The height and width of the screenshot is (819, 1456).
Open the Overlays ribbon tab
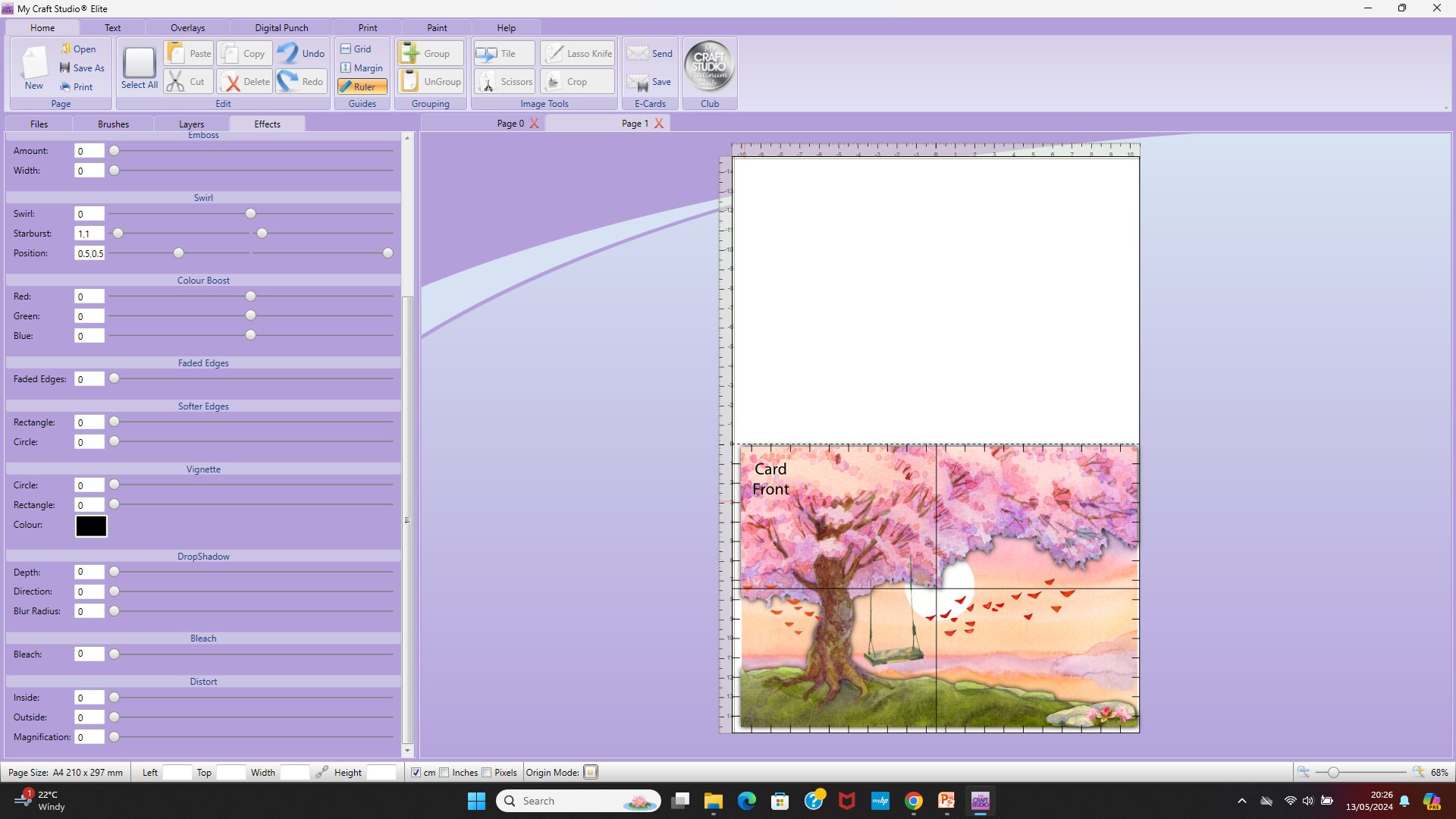click(187, 28)
